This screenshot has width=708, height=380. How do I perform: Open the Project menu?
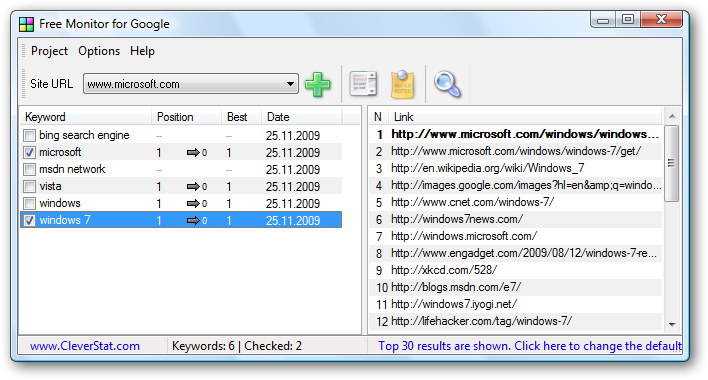[x=49, y=51]
